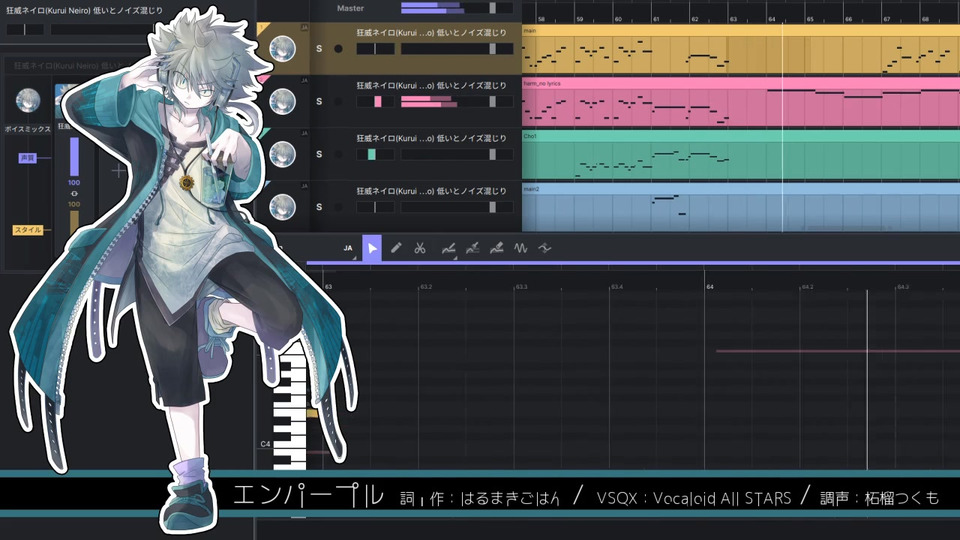960x540 pixels.
Task: Click the pan slider in the top-left voice panel
Action: pos(24,29)
